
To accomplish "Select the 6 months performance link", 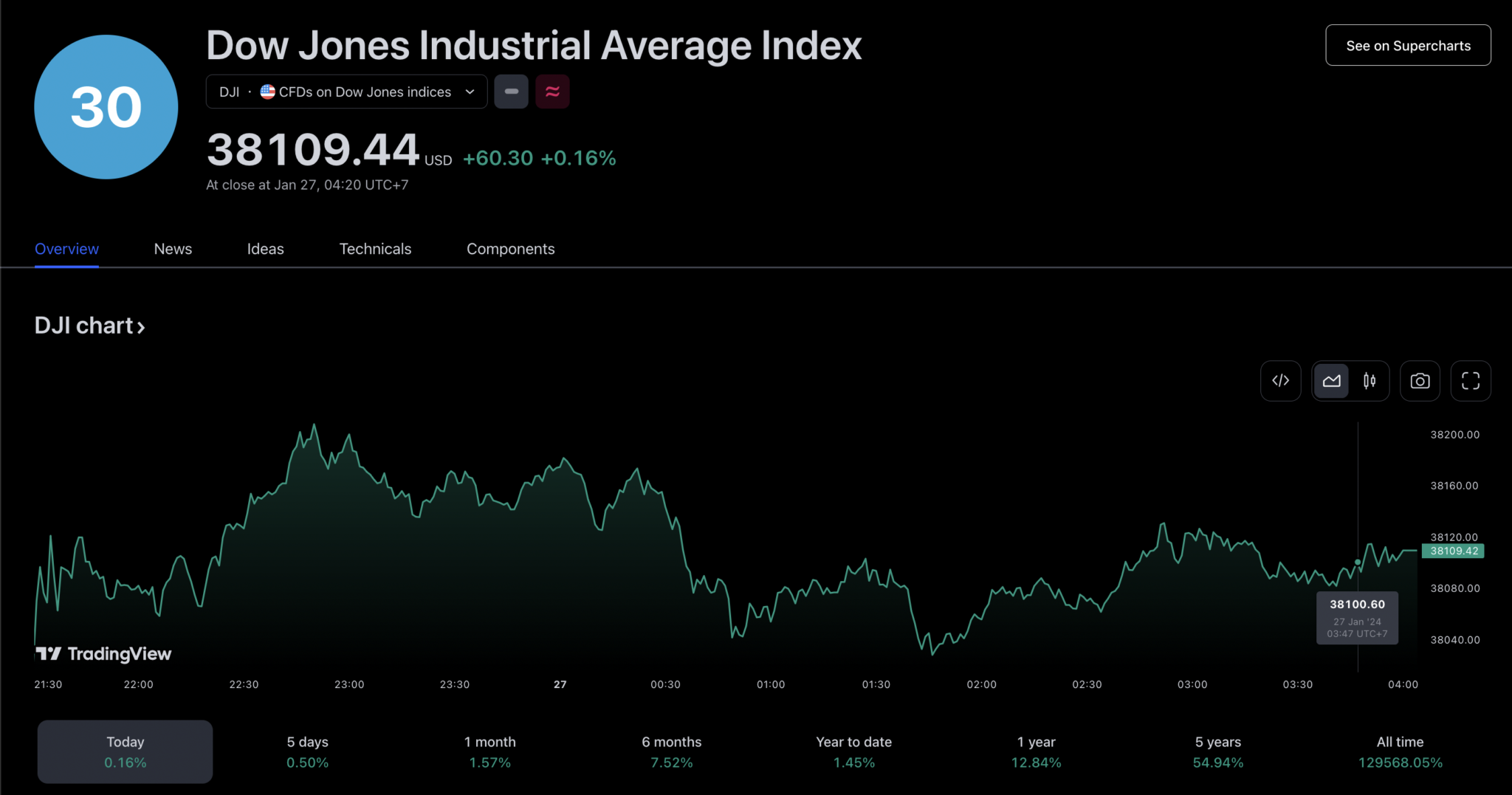I will (671, 751).
